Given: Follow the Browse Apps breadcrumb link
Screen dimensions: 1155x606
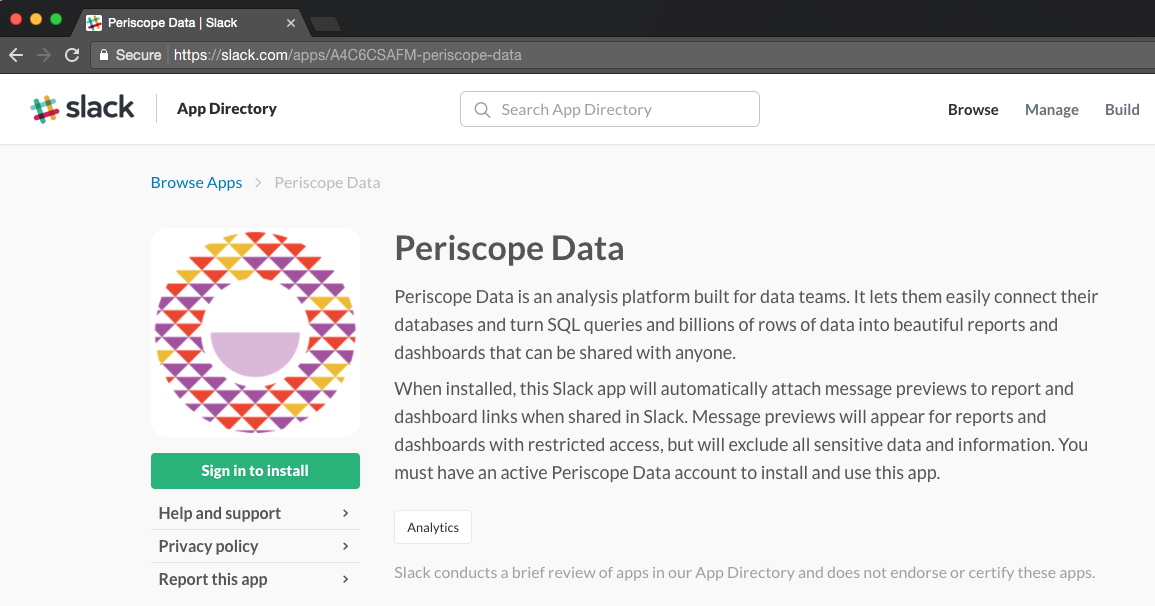Looking at the screenshot, I should (x=196, y=182).
